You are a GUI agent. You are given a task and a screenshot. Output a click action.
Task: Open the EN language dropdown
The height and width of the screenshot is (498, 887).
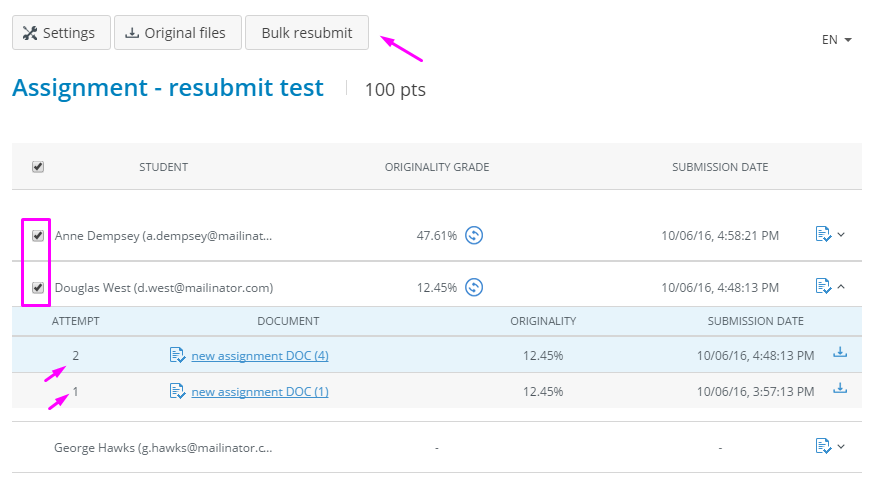tap(837, 40)
